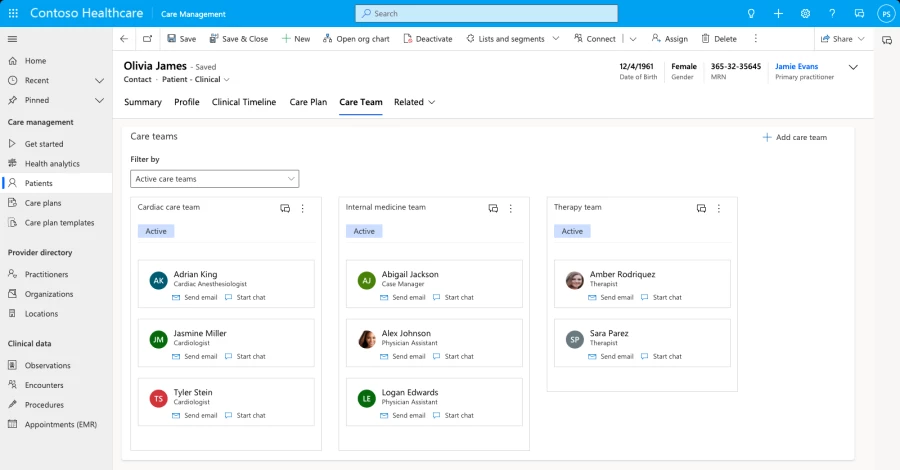Open the Active care teams filter dropdown
Image resolution: width=900 pixels, height=470 pixels.
(x=215, y=178)
